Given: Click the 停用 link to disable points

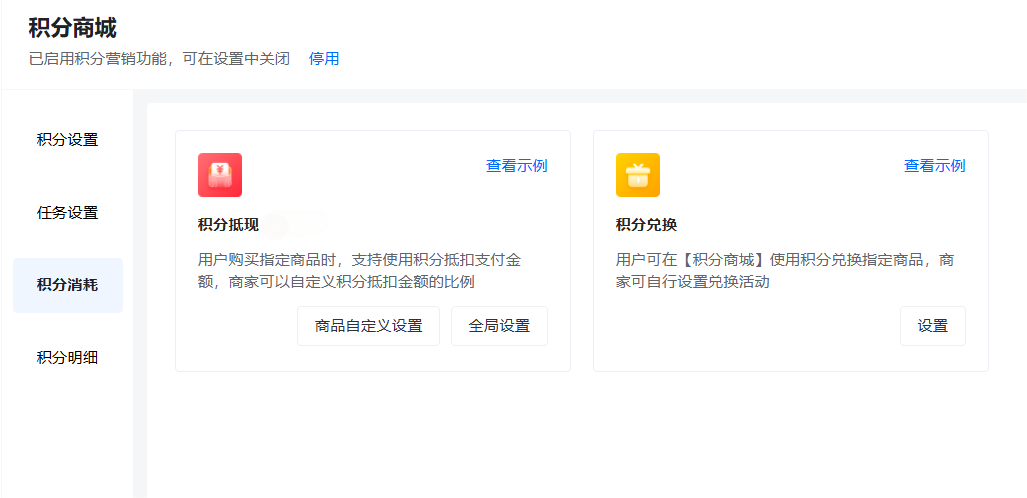Looking at the screenshot, I should click(324, 58).
